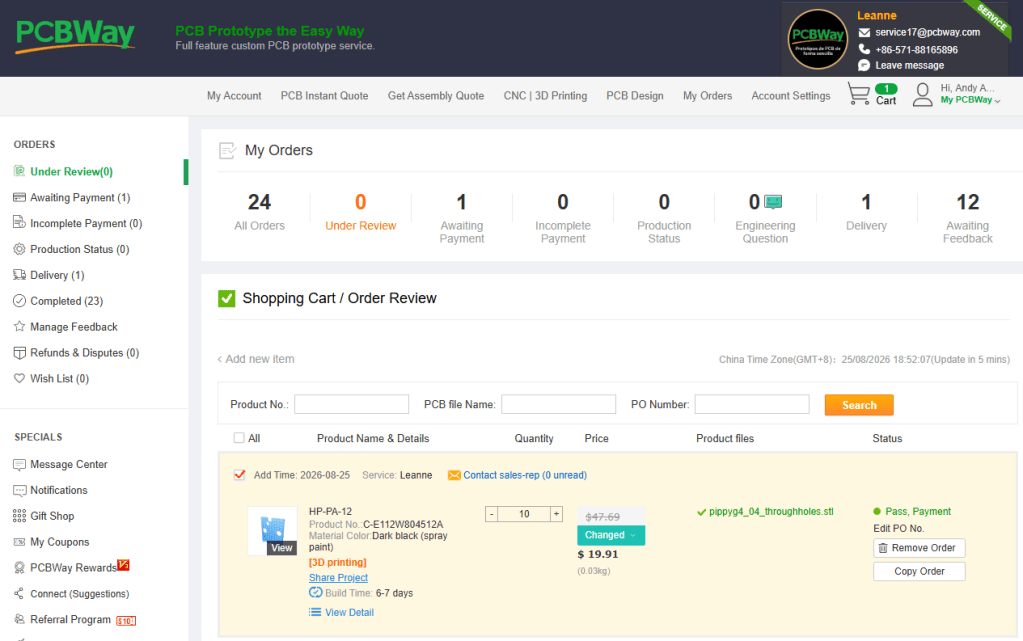Click the My Coupons ticket icon

tap(20, 542)
